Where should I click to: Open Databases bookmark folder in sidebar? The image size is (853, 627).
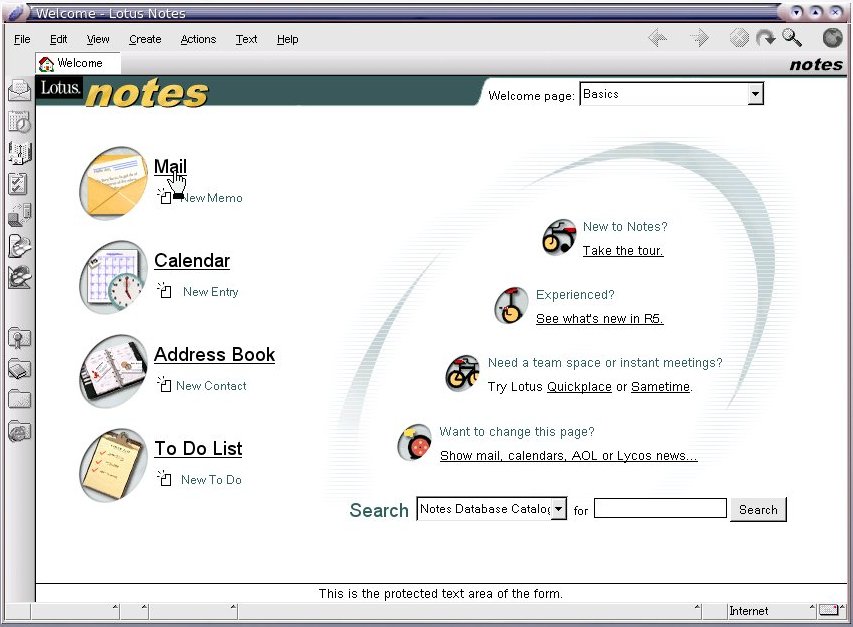[20, 369]
